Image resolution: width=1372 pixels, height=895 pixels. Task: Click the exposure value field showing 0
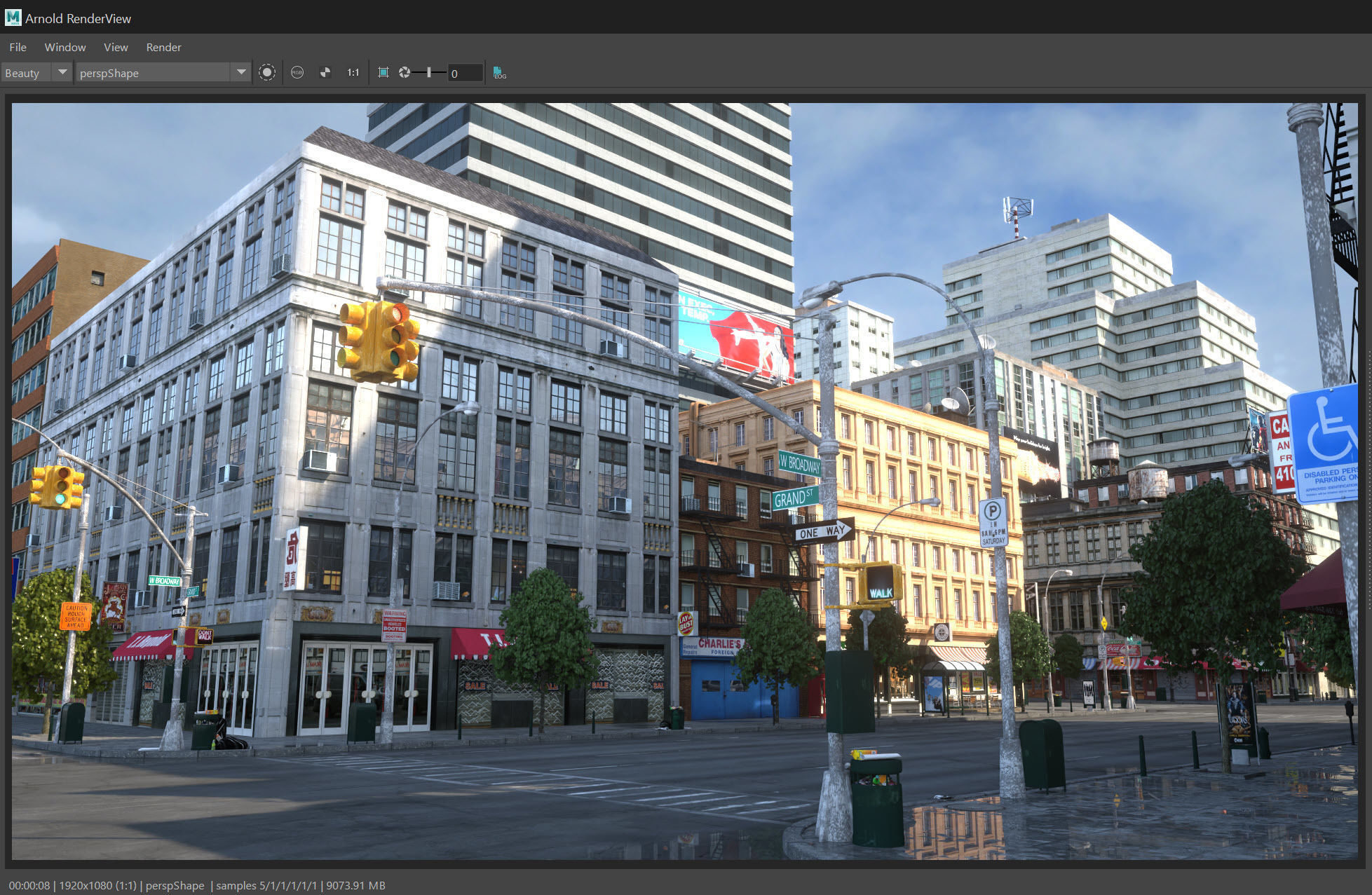coord(466,73)
